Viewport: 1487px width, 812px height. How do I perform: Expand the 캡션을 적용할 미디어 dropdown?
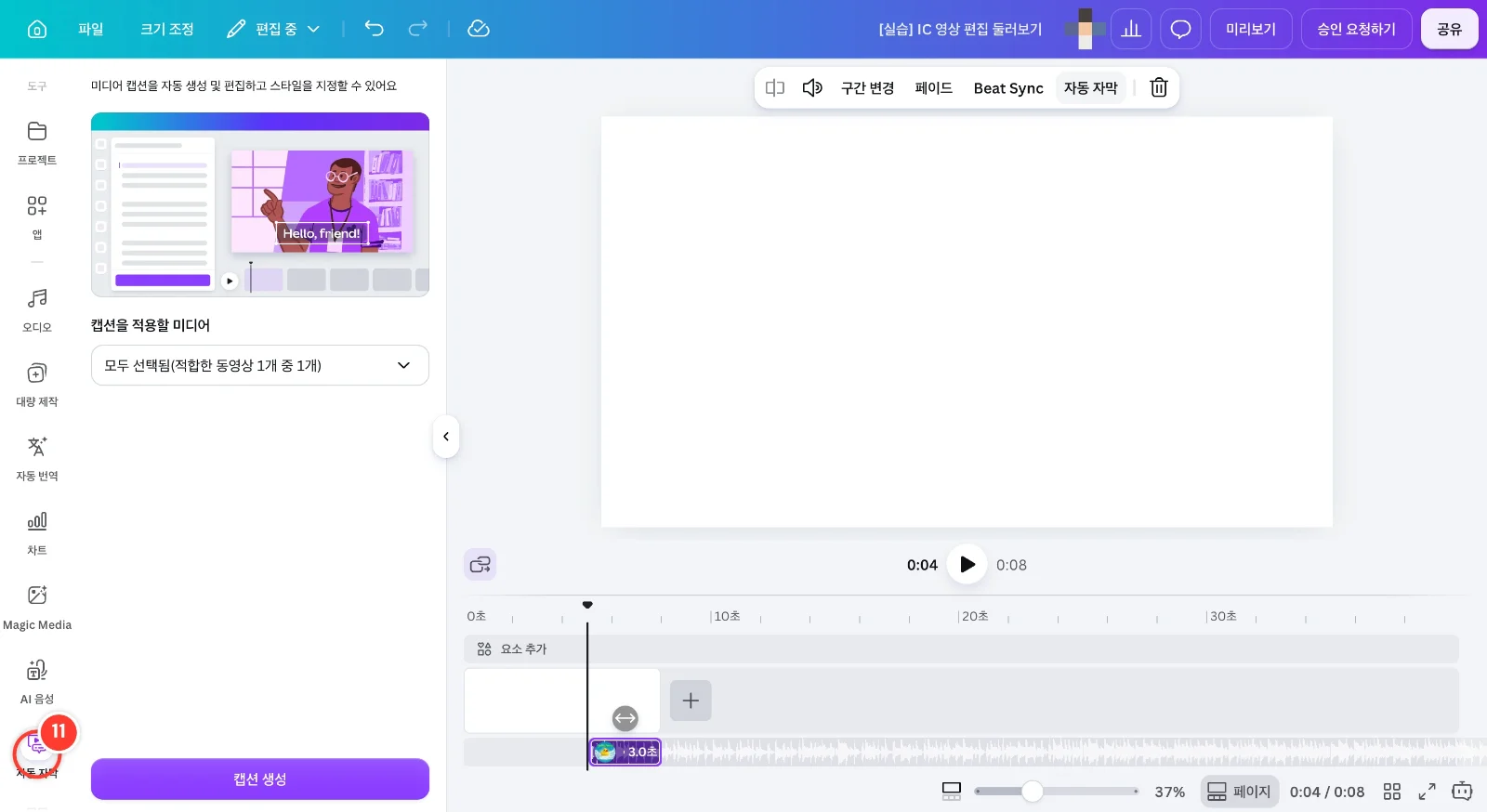point(260,365)
